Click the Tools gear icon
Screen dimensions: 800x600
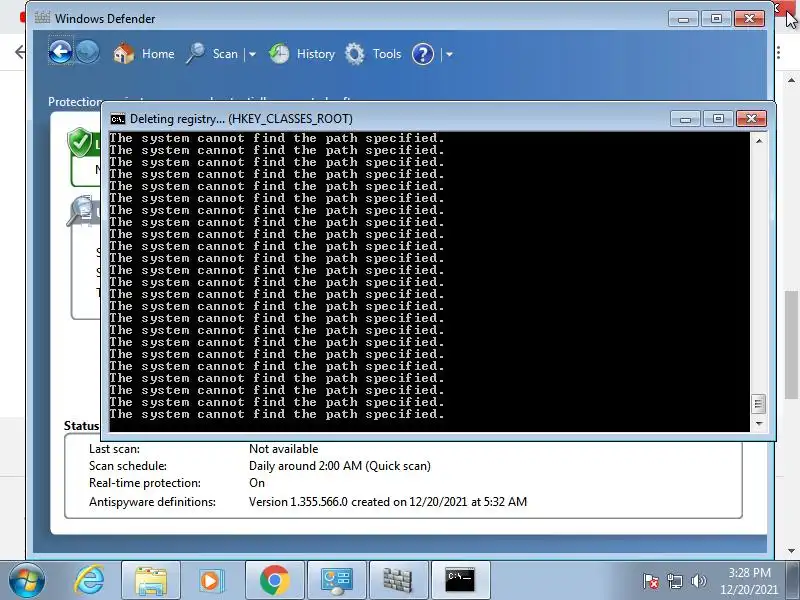click(355, 54)
